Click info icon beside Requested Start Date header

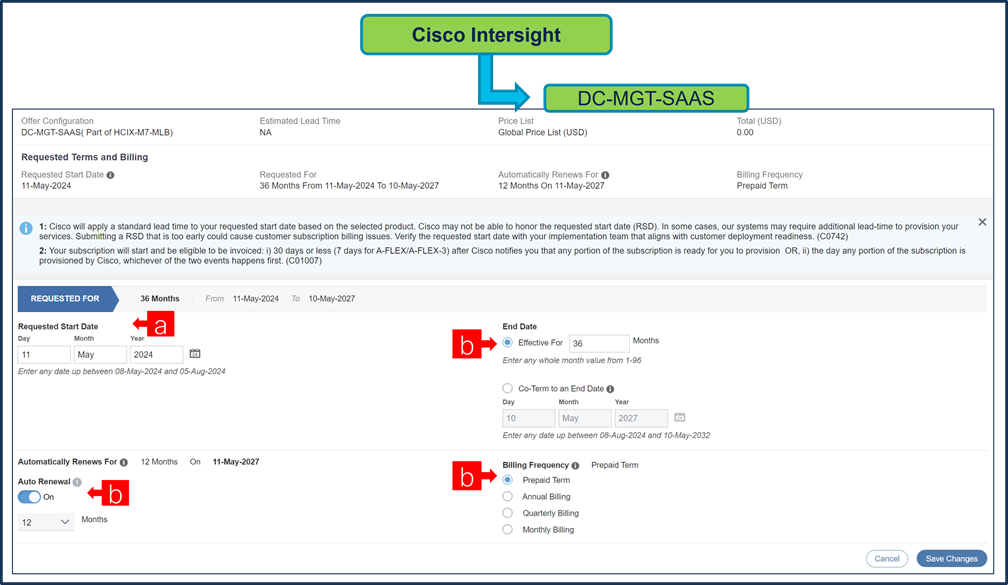coord(111,175)
